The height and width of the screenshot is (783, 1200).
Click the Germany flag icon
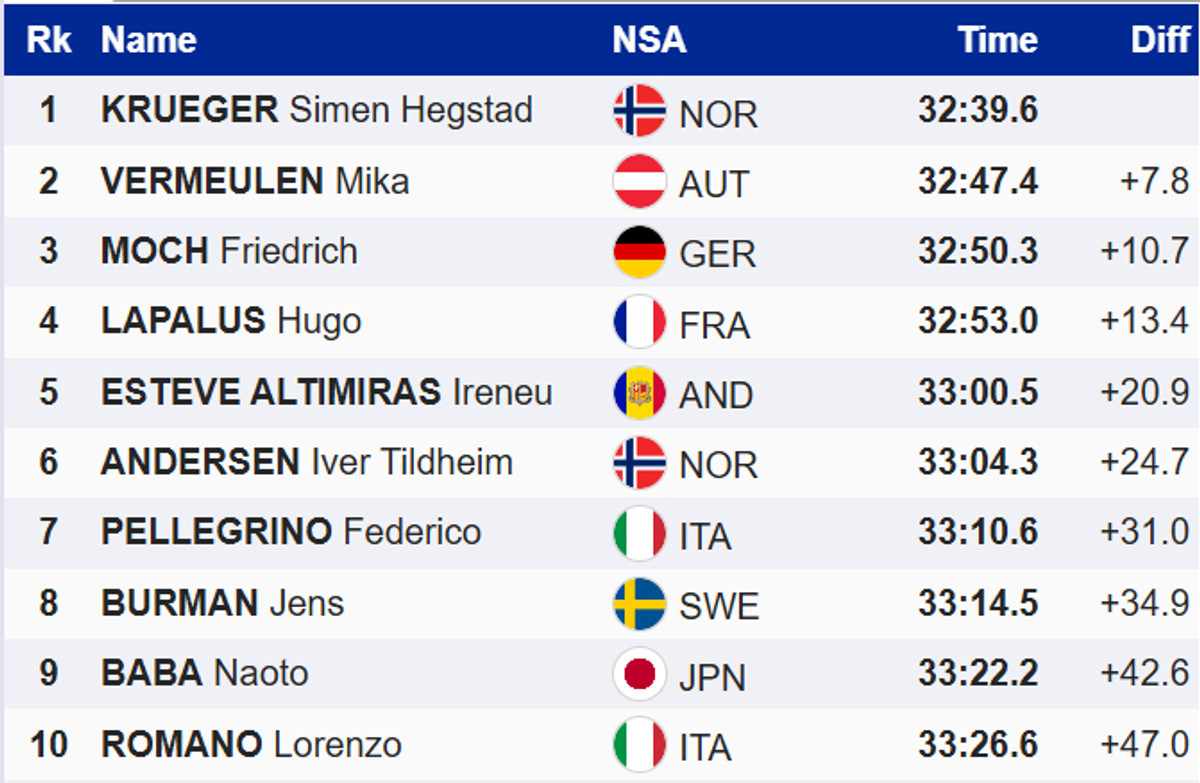(639, 251)
